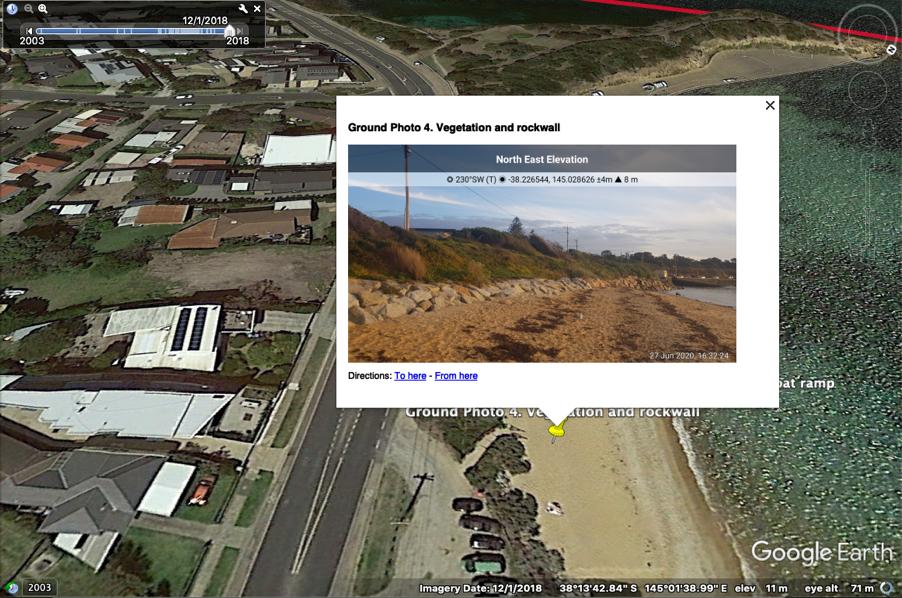Screen dimensions: 902x598
Task: Click the 'To here' directions link
Action: [x=410, y=375]
